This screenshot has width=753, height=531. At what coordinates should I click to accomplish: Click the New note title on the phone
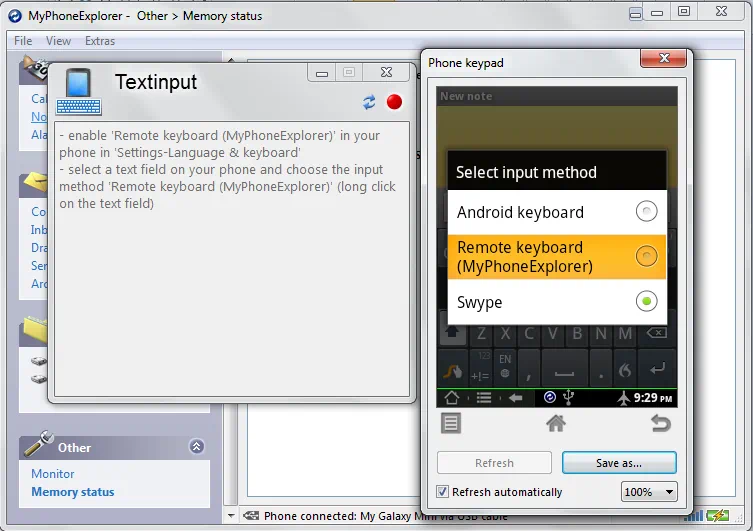(466, 96)
